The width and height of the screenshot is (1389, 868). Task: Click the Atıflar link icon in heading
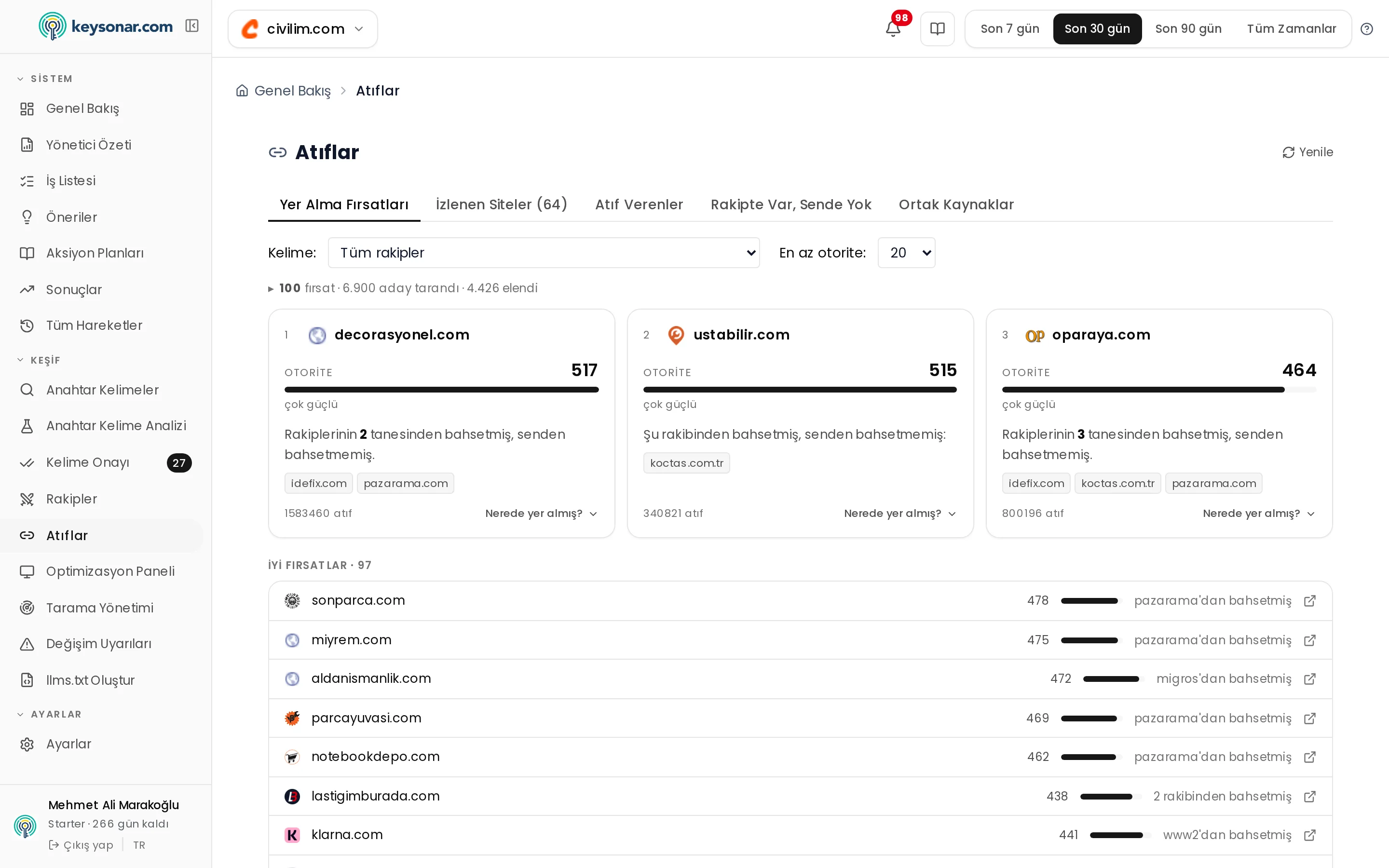(278, 152)
